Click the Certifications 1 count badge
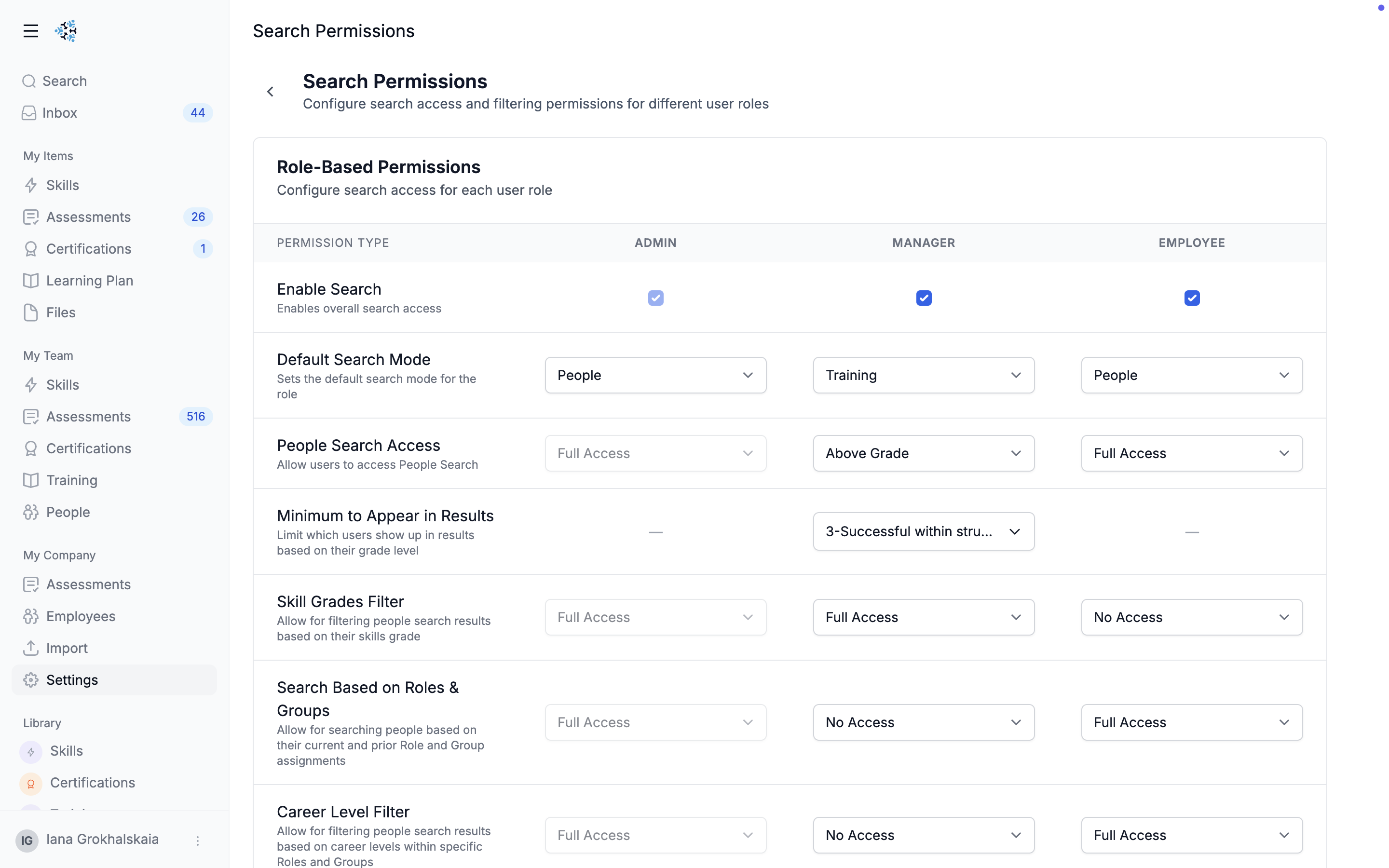Image resolution: width=1389 pixels, height=868 pixels. point(203,248)
